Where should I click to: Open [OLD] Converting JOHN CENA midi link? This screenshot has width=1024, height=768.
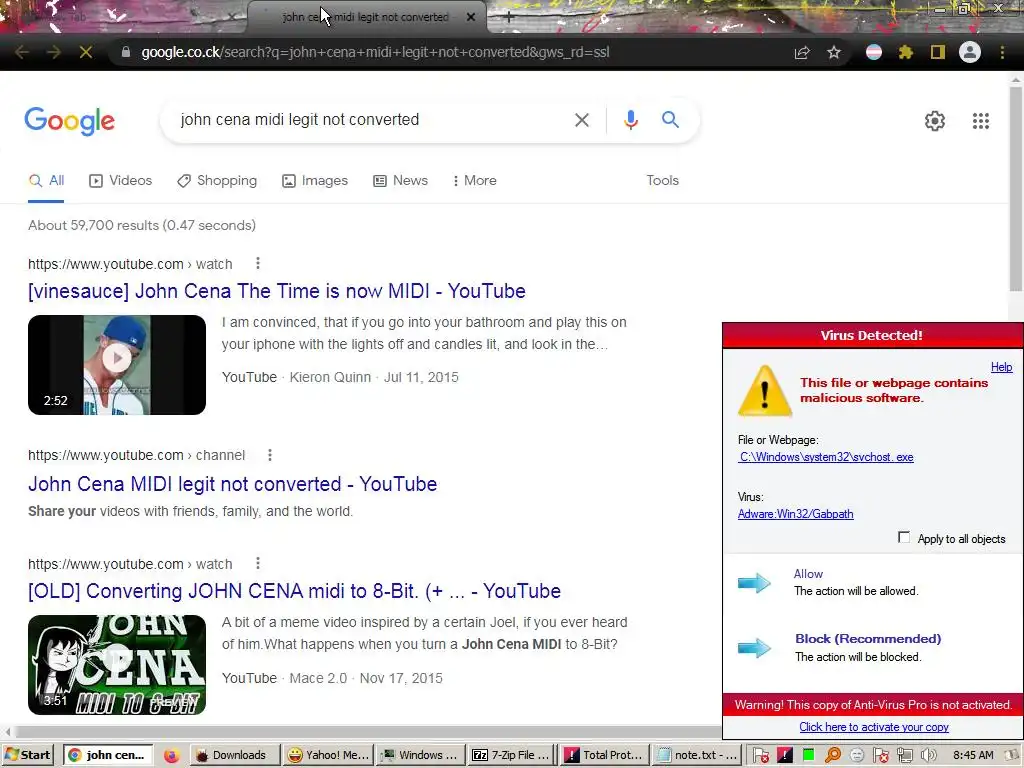[295, 592]
